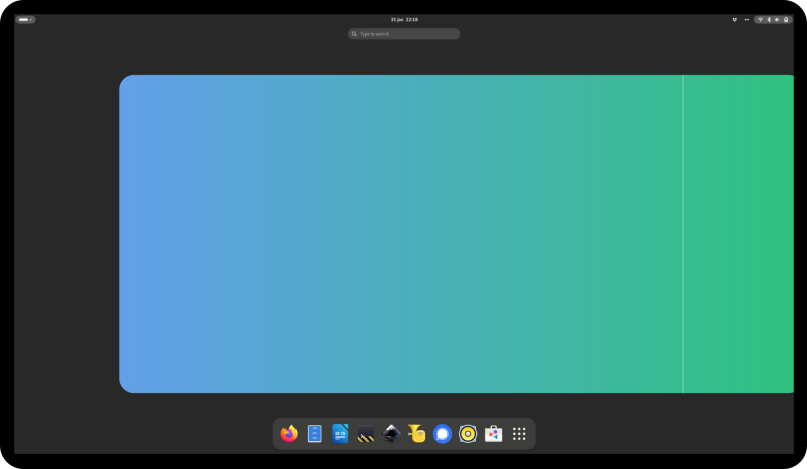Open the Software store shopping bag icon

pyautogui.click(x=493, y=434)
